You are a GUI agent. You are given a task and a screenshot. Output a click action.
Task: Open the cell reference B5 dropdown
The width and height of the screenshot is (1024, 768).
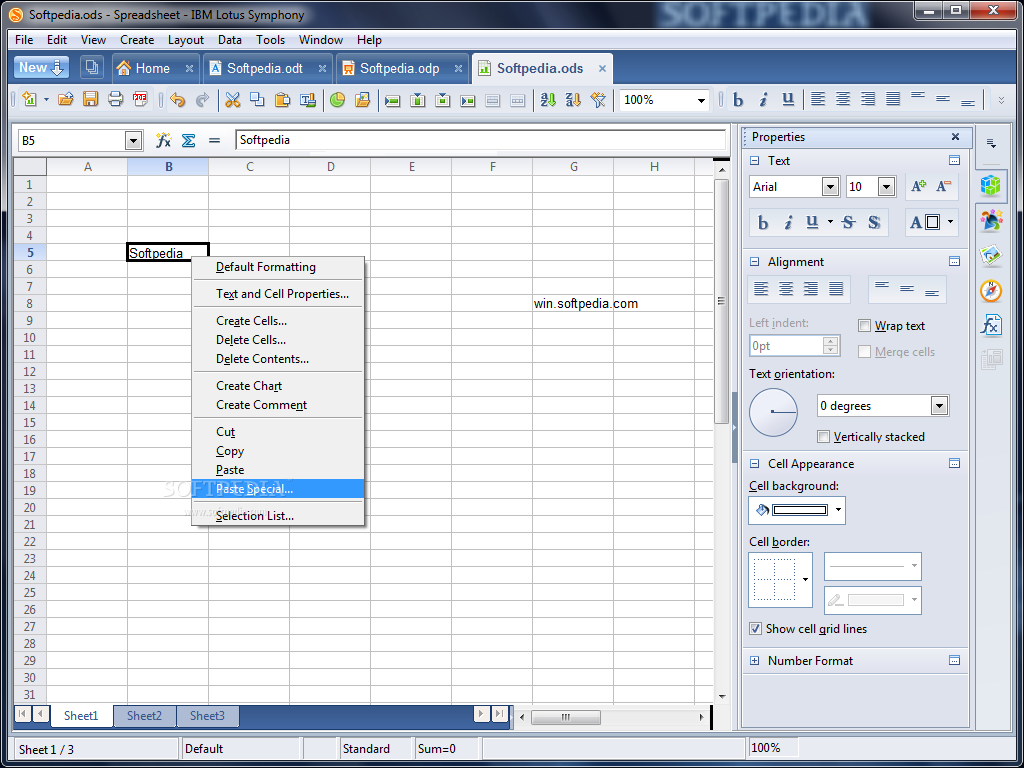(133, 140)
